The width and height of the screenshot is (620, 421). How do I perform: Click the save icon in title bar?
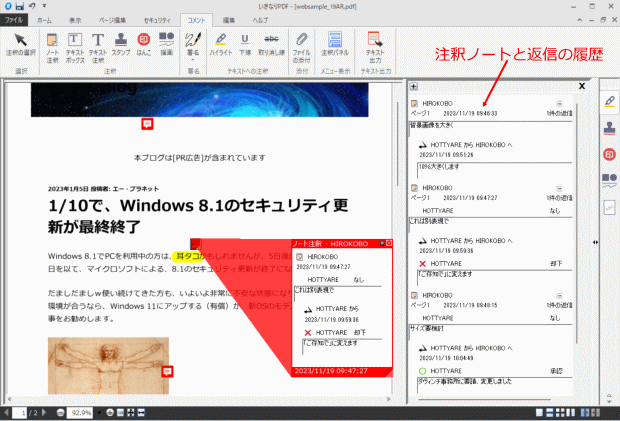coord(20,6)
